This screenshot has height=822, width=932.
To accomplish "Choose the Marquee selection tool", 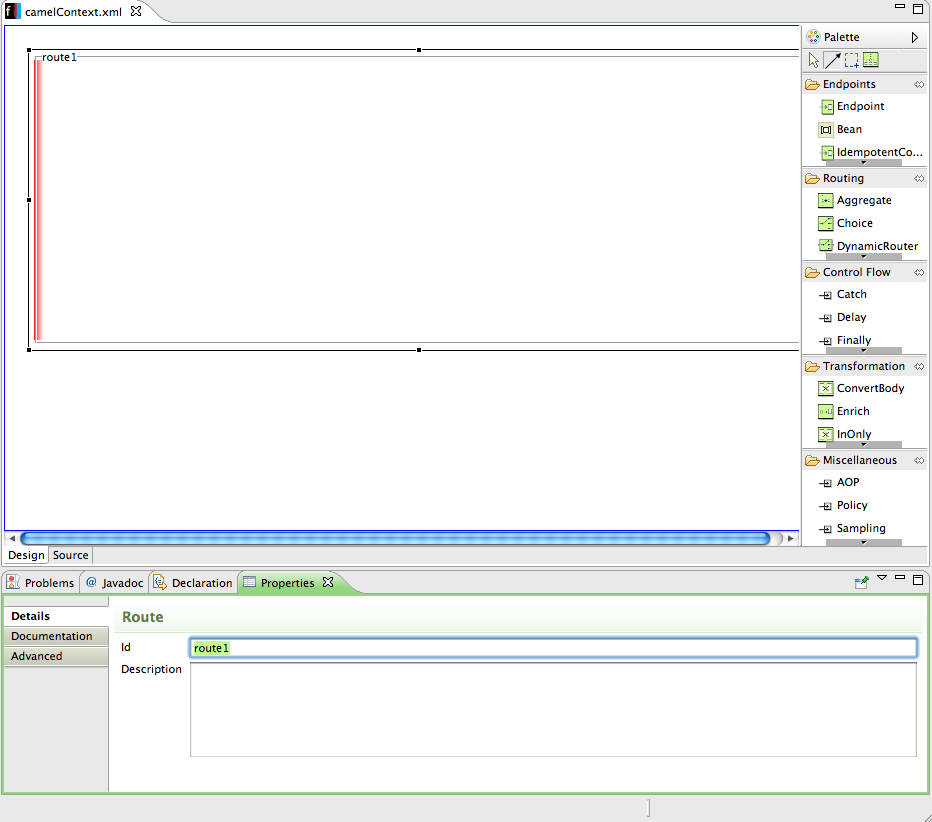I will [851, 60].
